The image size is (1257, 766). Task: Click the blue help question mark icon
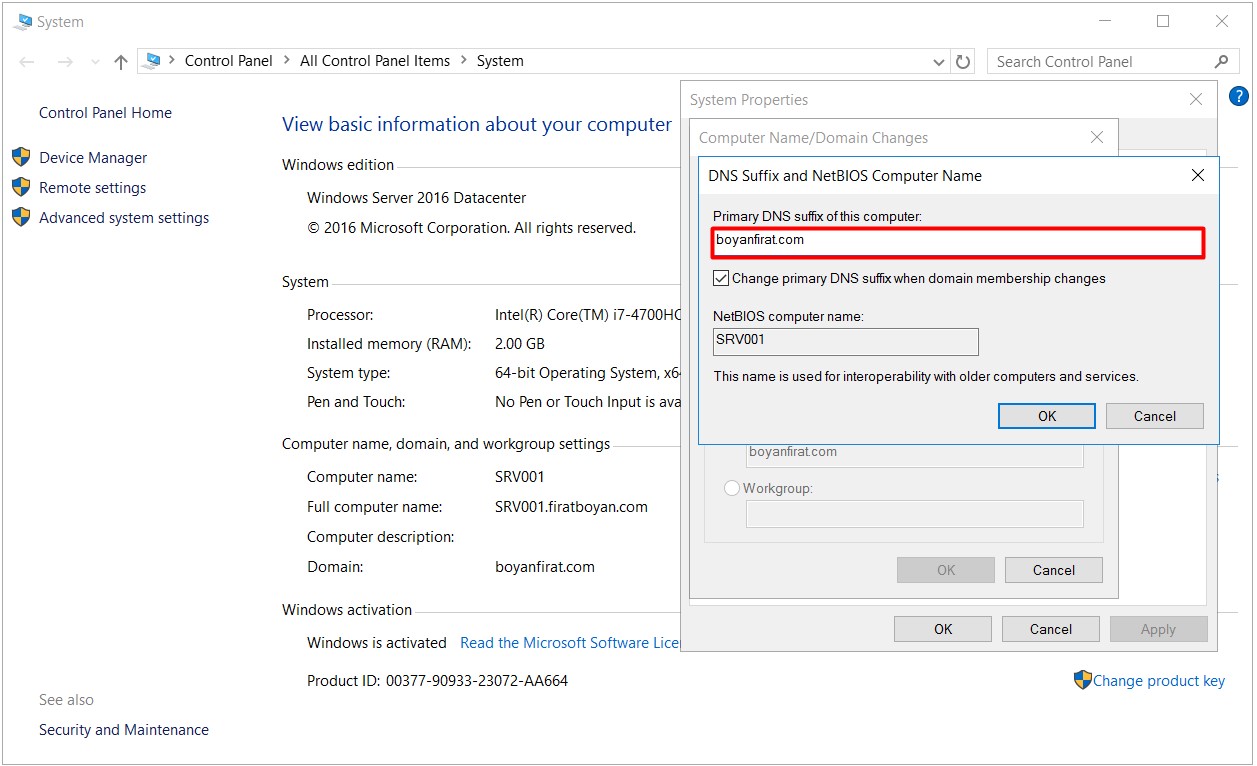click(1238, 97)
